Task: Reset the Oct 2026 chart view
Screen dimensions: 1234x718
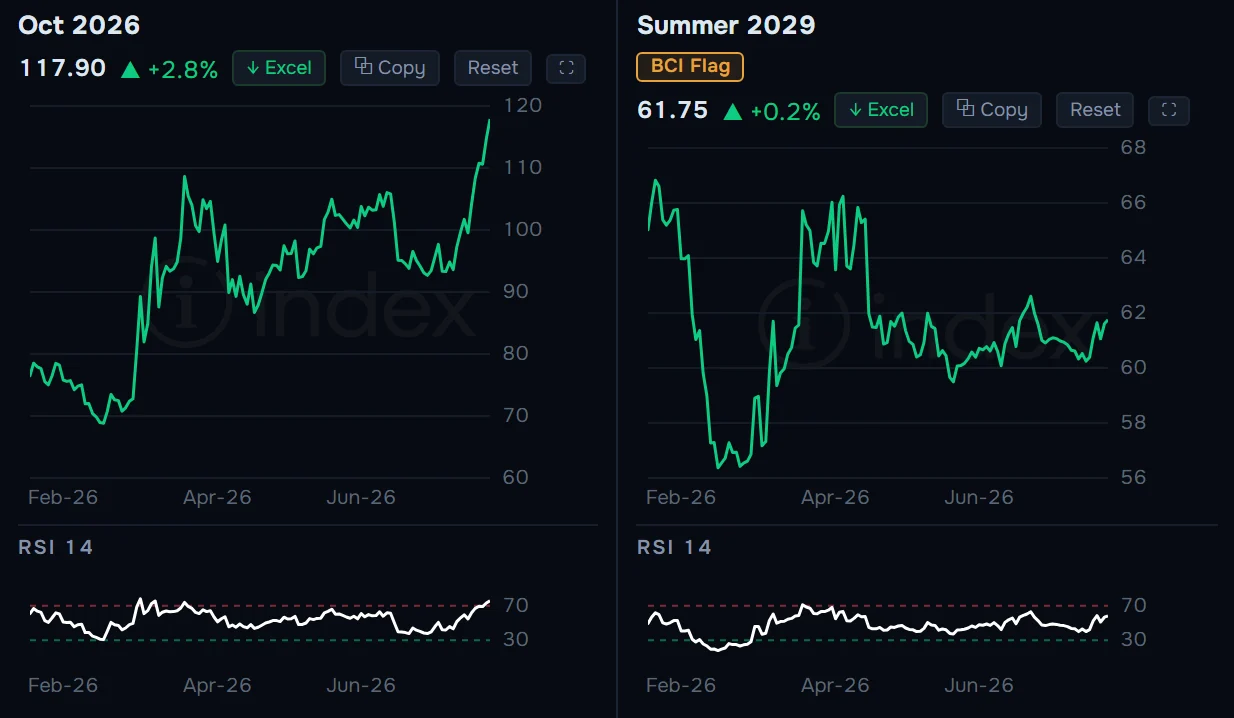Action: 493,68
